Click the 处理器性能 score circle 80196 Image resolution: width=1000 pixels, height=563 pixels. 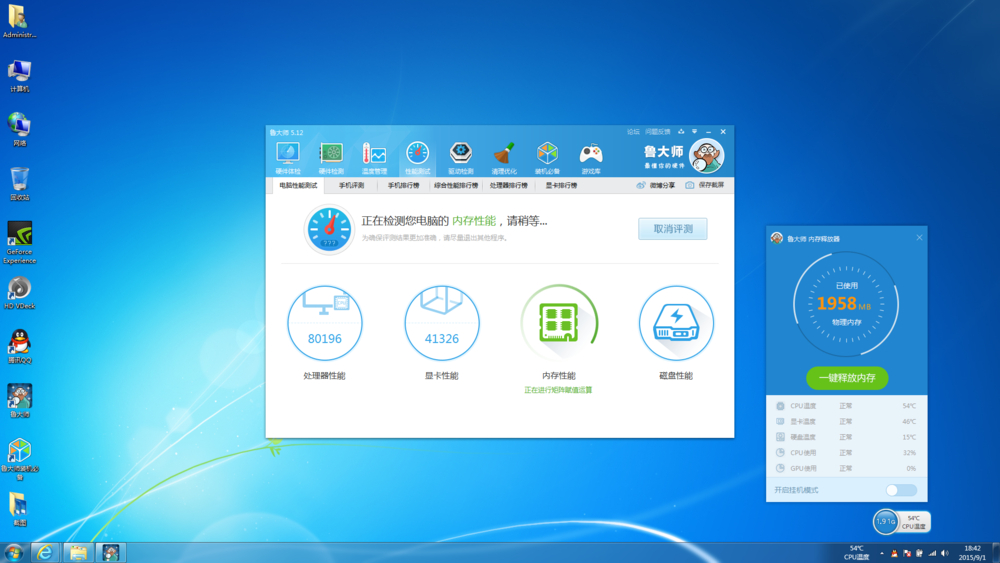click(x=325, y=323)
